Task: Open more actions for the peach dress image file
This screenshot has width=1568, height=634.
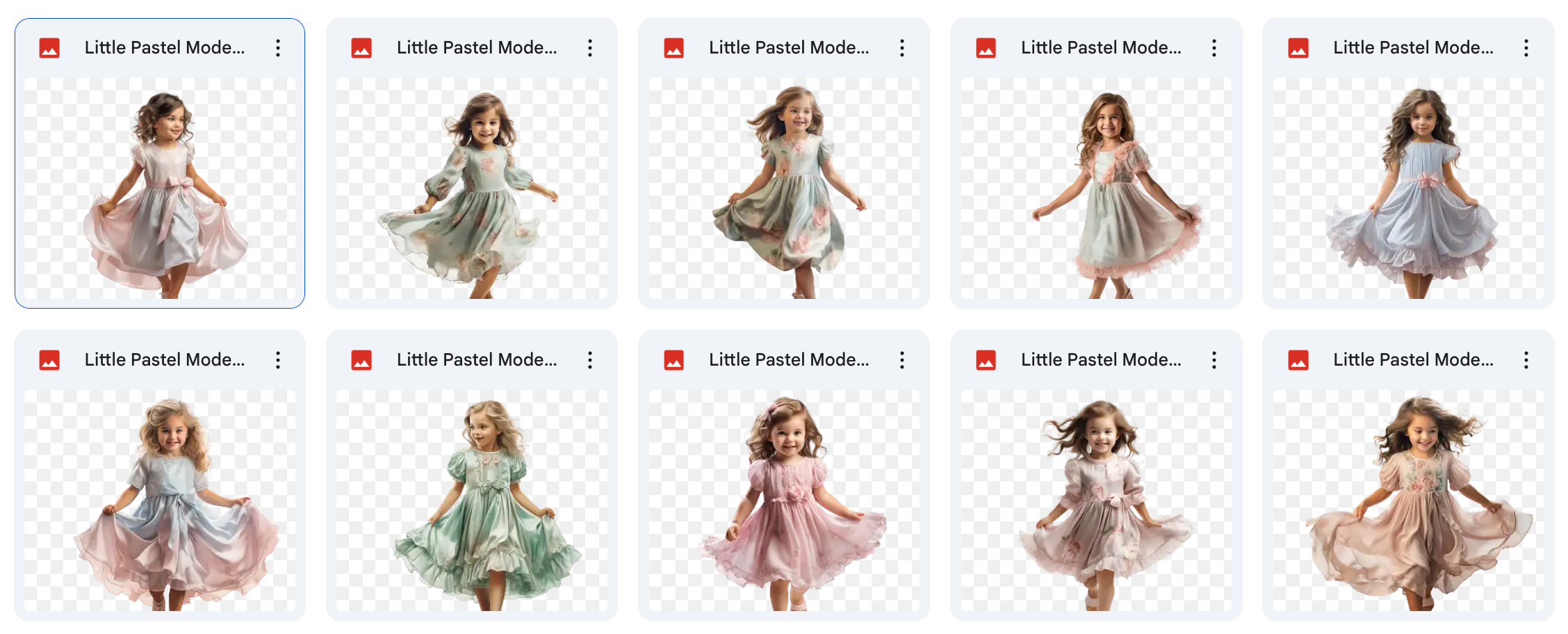Action: (1526, 360)
